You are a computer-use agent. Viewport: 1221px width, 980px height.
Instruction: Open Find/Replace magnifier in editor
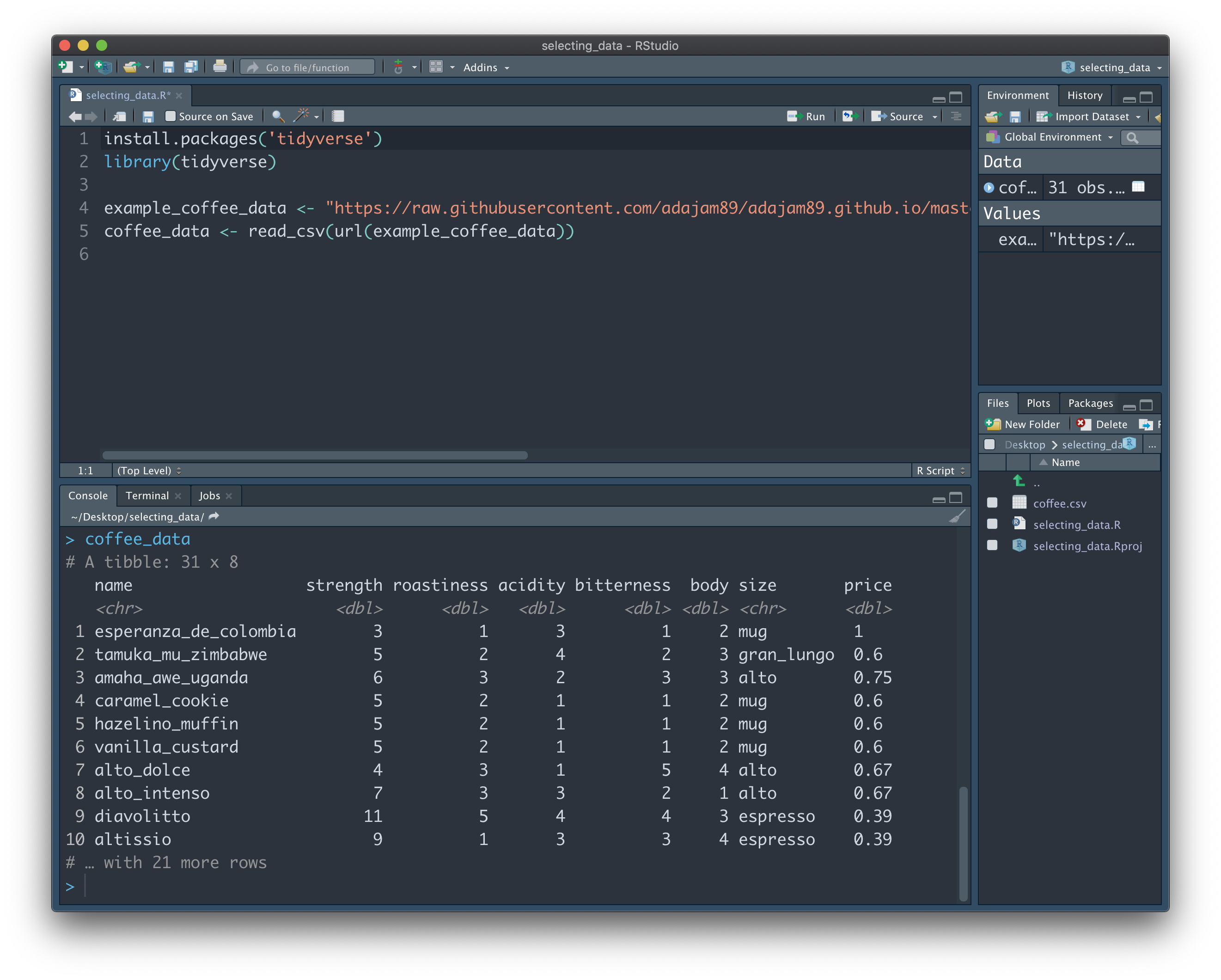coord(277,116)
